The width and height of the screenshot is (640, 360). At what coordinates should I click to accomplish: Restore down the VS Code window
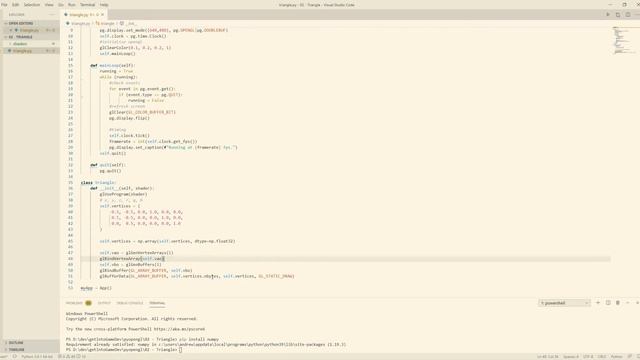[x=624, y=4]
